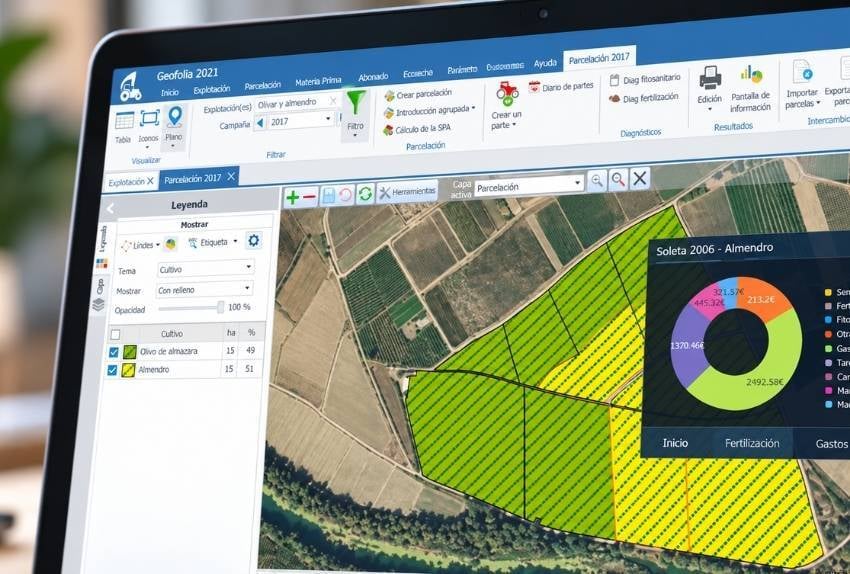This screenshot has height=574, width=850.
Task: Click the red-handled magnifier icon
Action: pos(618,179)
